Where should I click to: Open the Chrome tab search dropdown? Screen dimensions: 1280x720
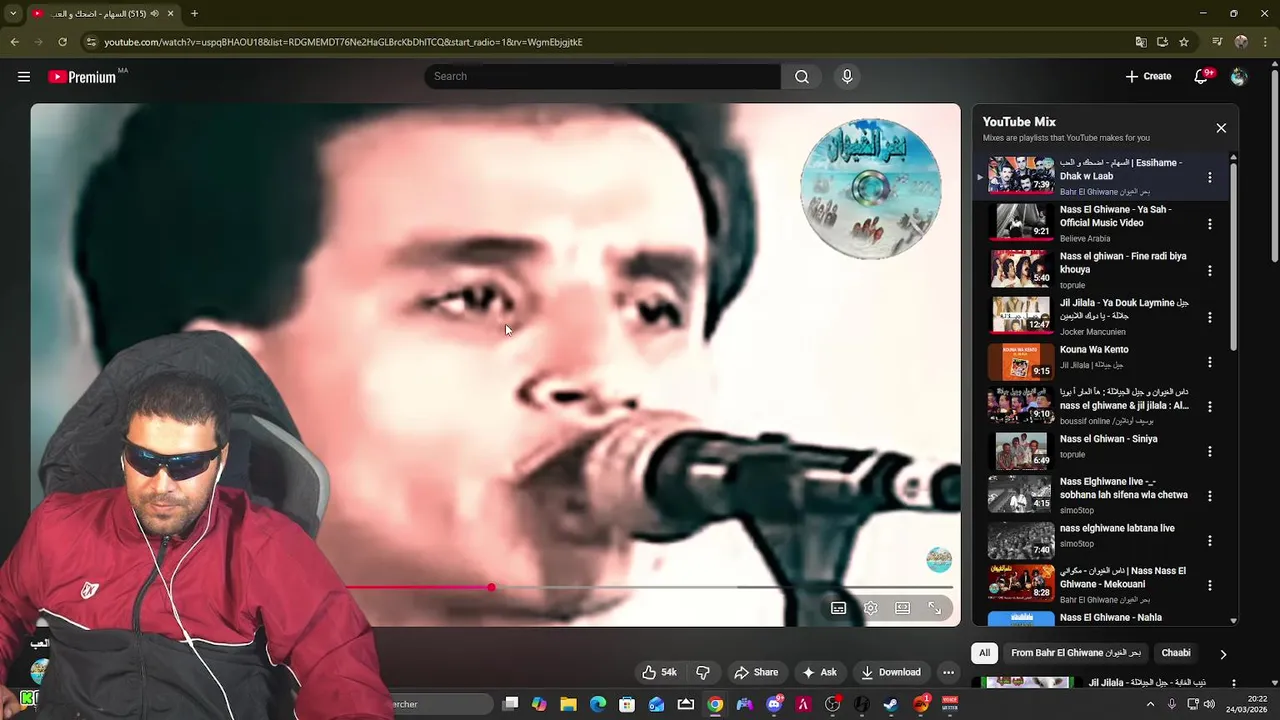(13, 14)
